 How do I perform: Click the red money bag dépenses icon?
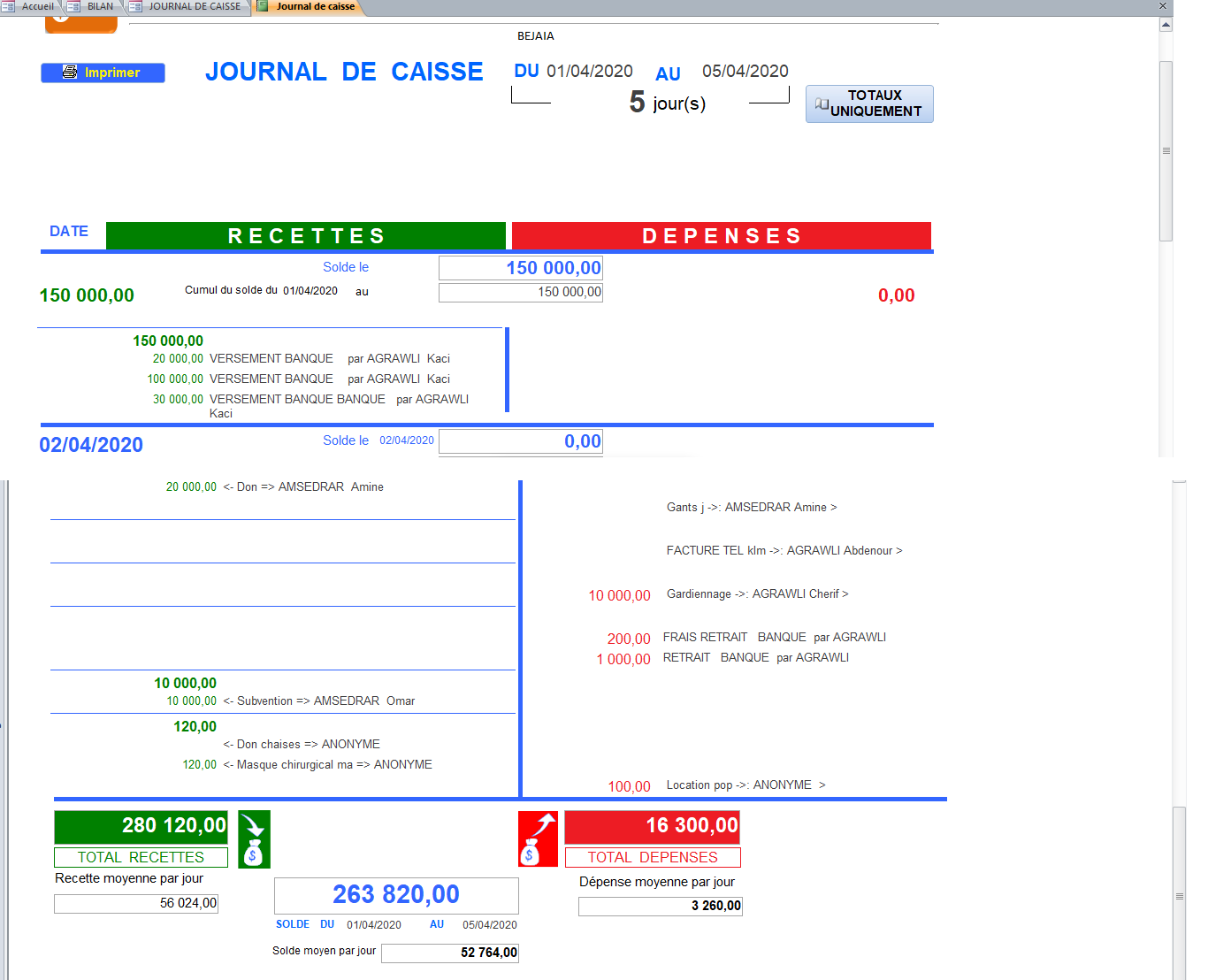[538, 839]
